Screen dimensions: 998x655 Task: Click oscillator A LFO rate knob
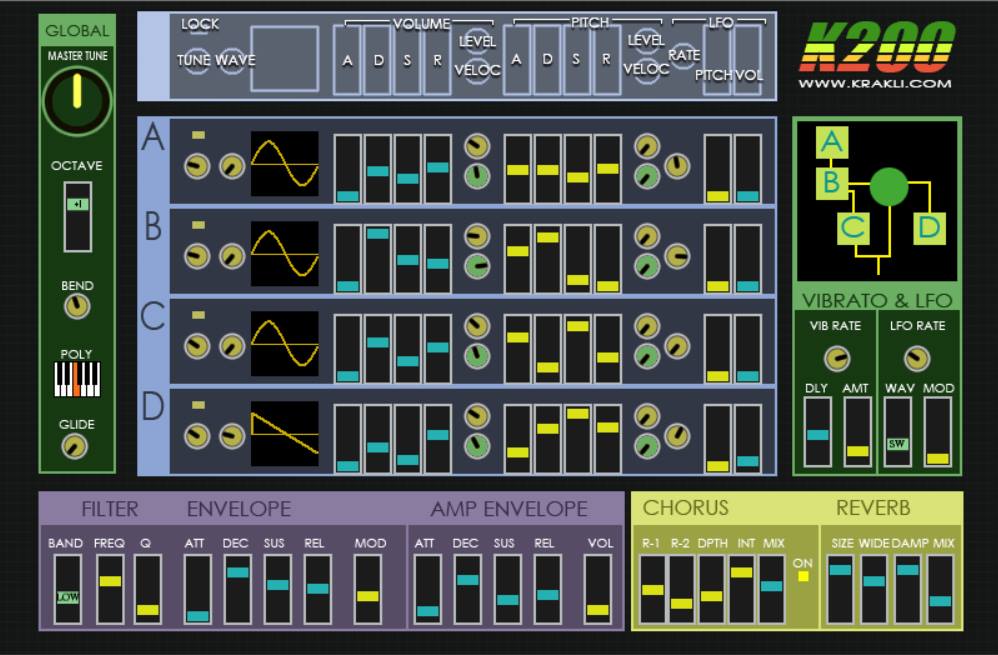677,166
